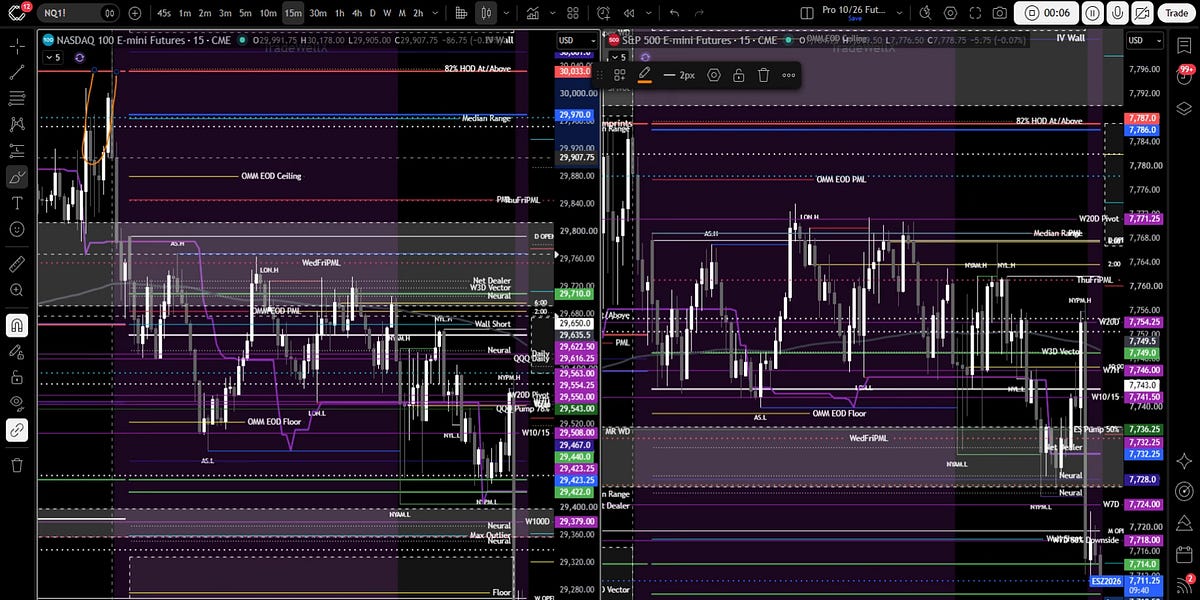Open the emoji icons tool
The image size is (1200, 600).
17,229
